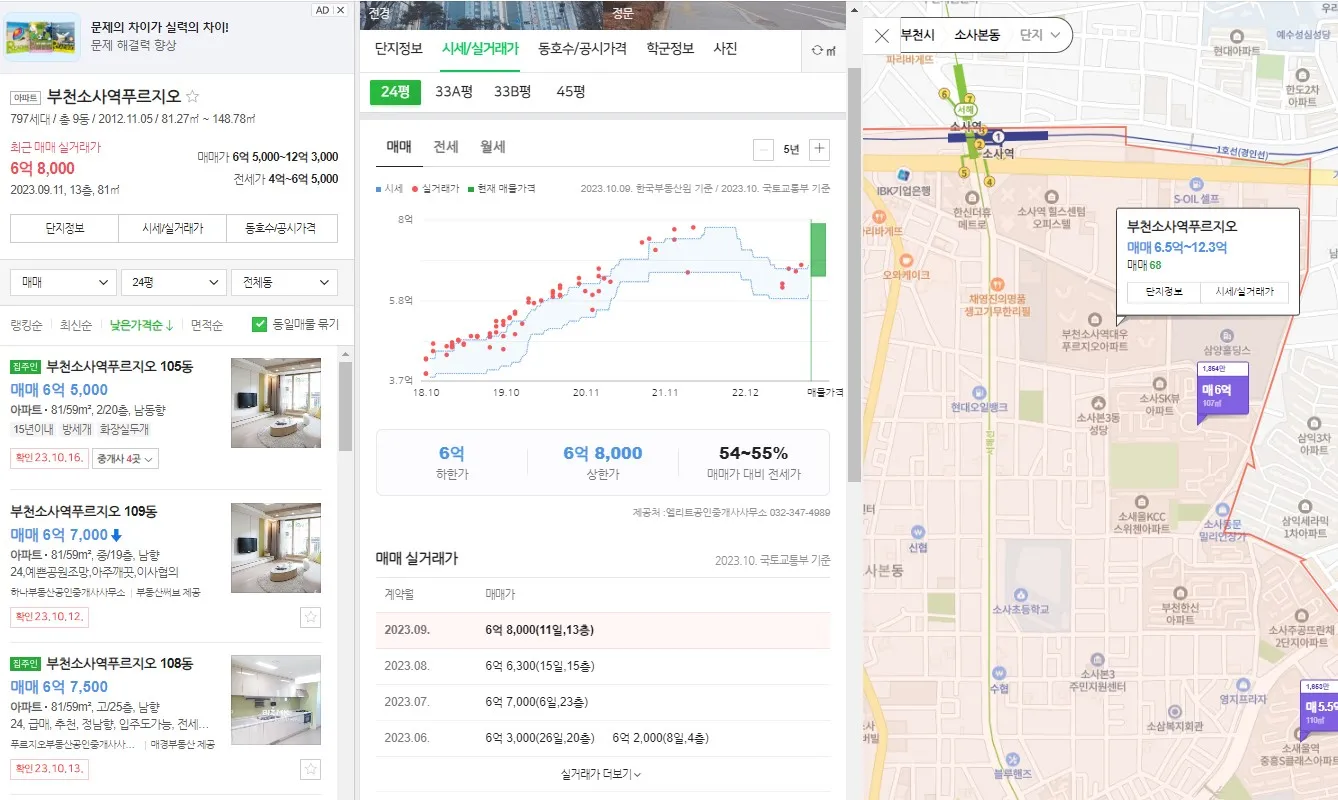
Task: Select the 45평 size tab
Action: tap(571, 92)
